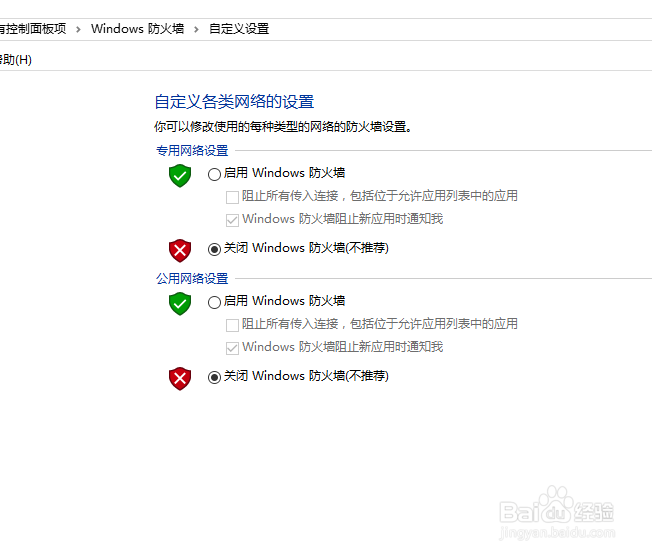Image resolution: width=652 pixels, height=555 pixels.
Task: Check 阻止所有传入连接 under private network settings
Action: tap(232, 197)
